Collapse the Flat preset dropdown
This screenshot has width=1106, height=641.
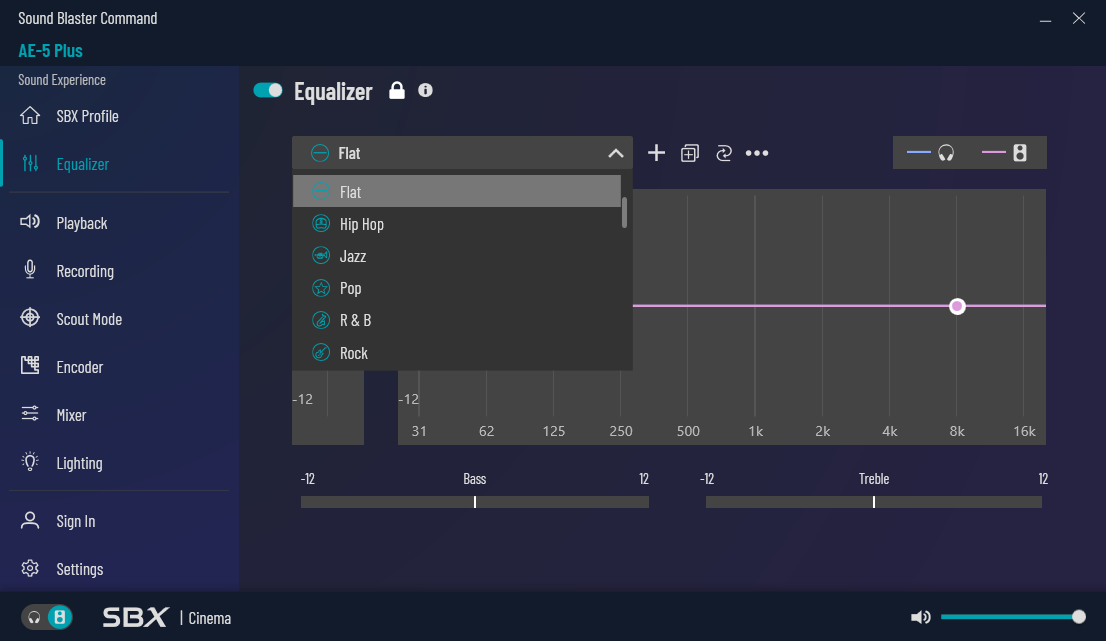[x=616, y=153]
